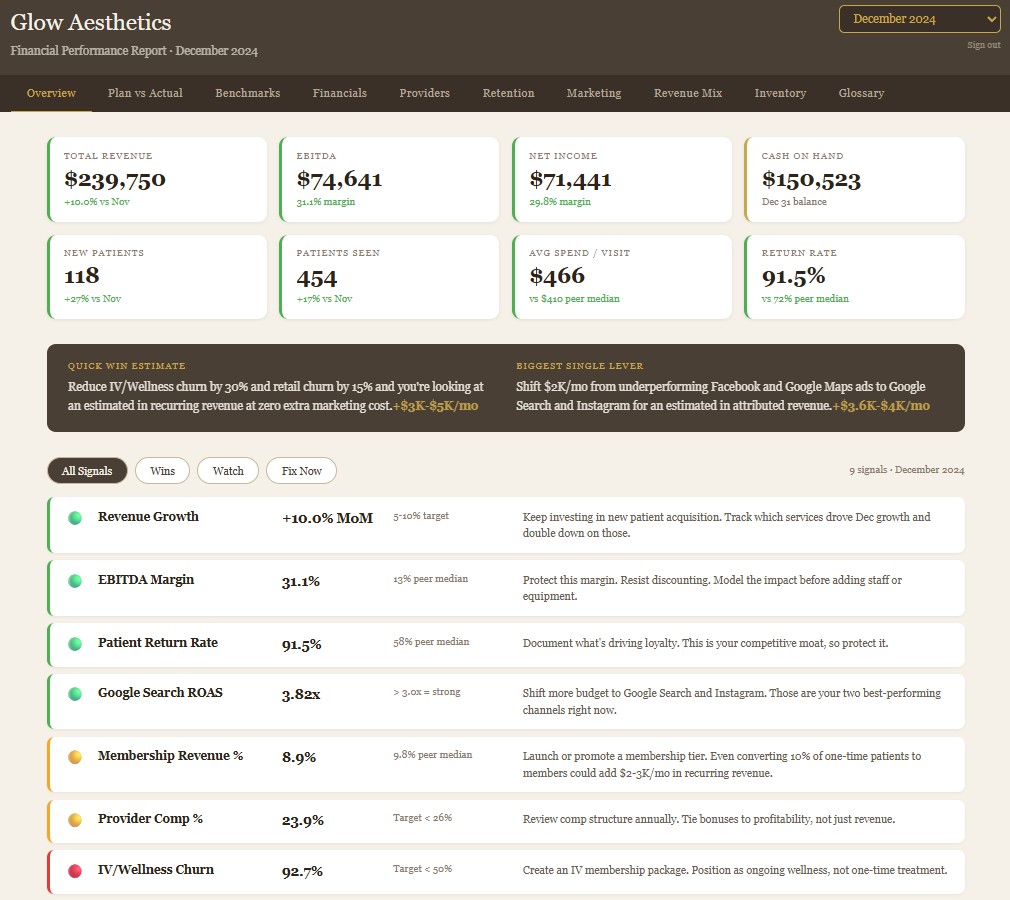
Task: Open the Glossary tab
Action: (861, 93)
